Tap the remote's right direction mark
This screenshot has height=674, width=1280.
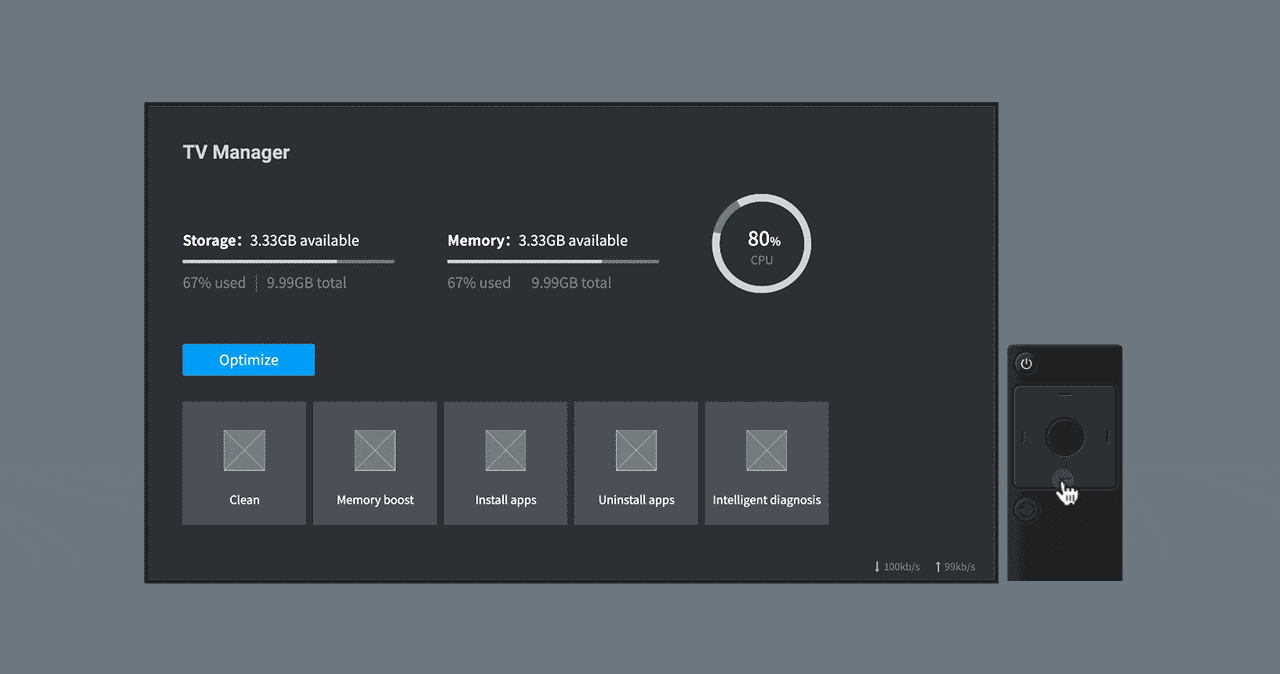click(x=1108, y=436)
